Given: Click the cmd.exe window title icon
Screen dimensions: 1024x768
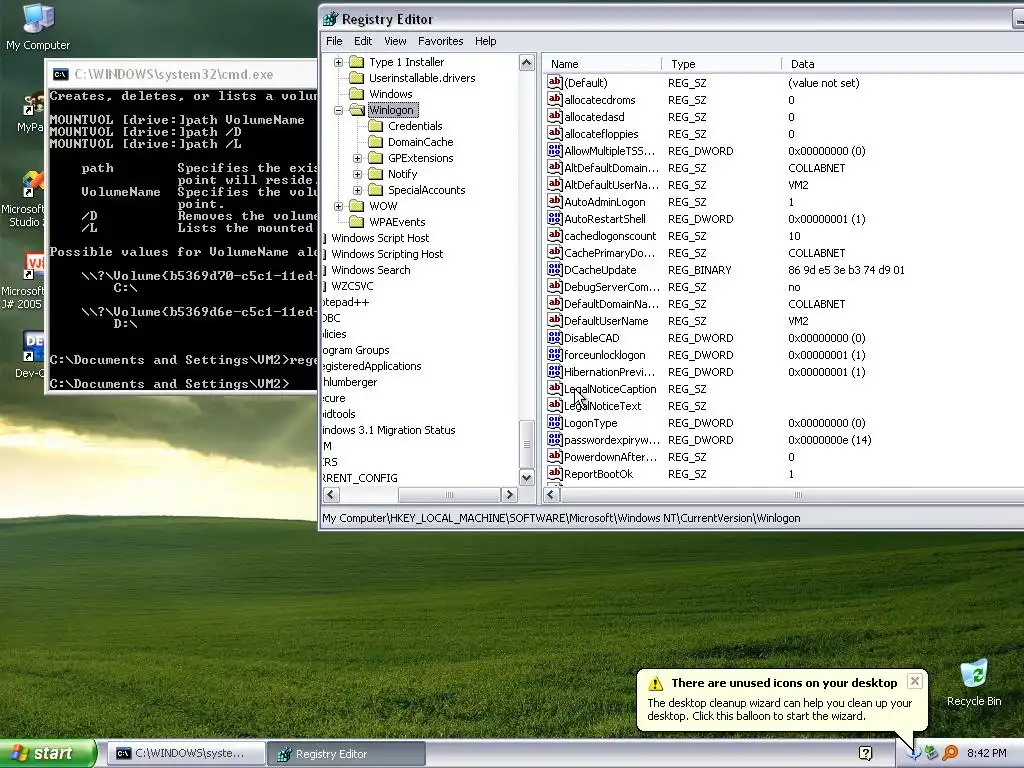Looking at the screenshot, I should (x=60, y=74).
